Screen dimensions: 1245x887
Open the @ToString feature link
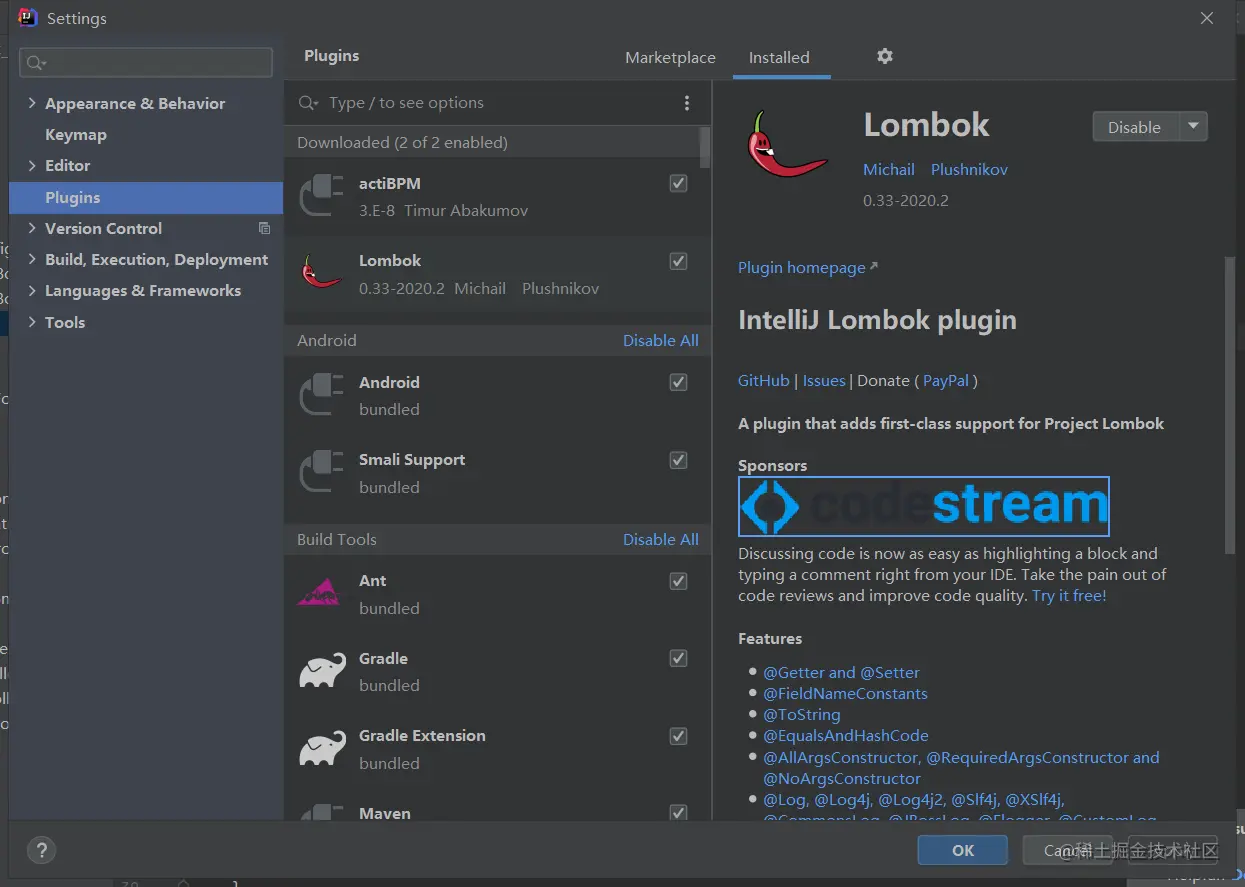pyautogui.click(x=801, y=714)
